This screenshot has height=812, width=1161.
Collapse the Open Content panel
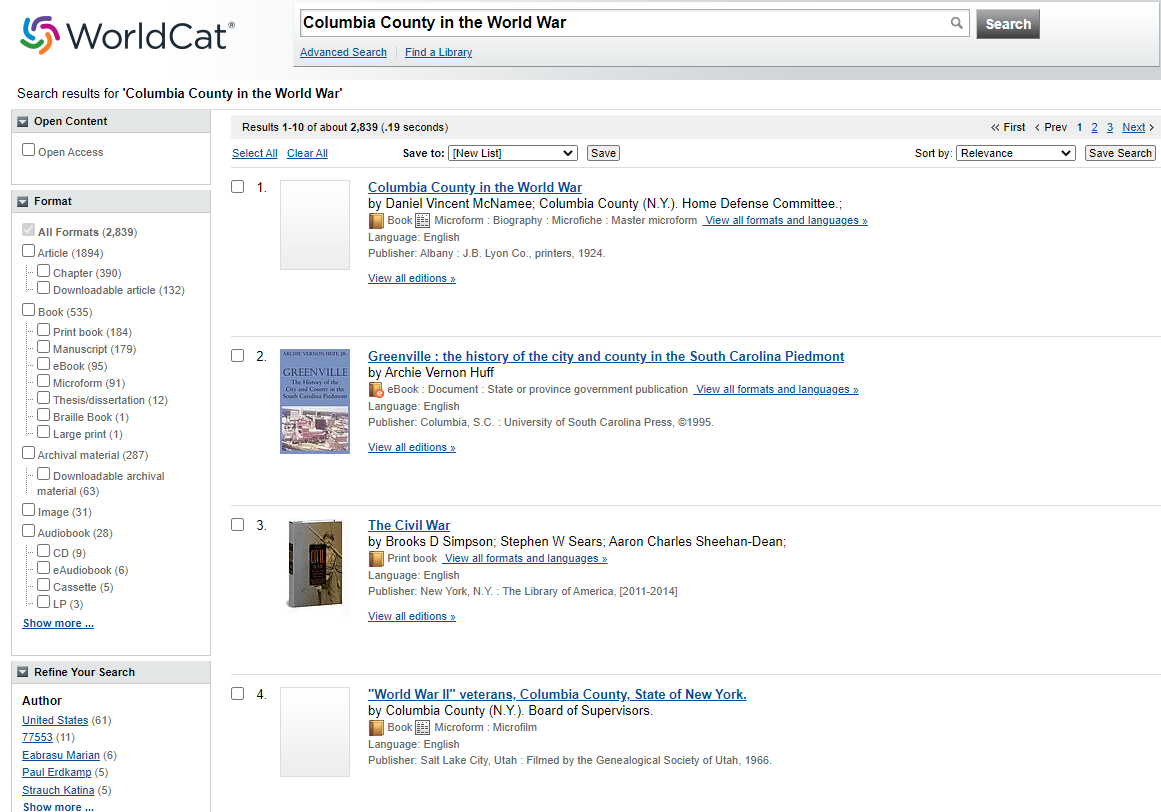click(x=23, y=122)
